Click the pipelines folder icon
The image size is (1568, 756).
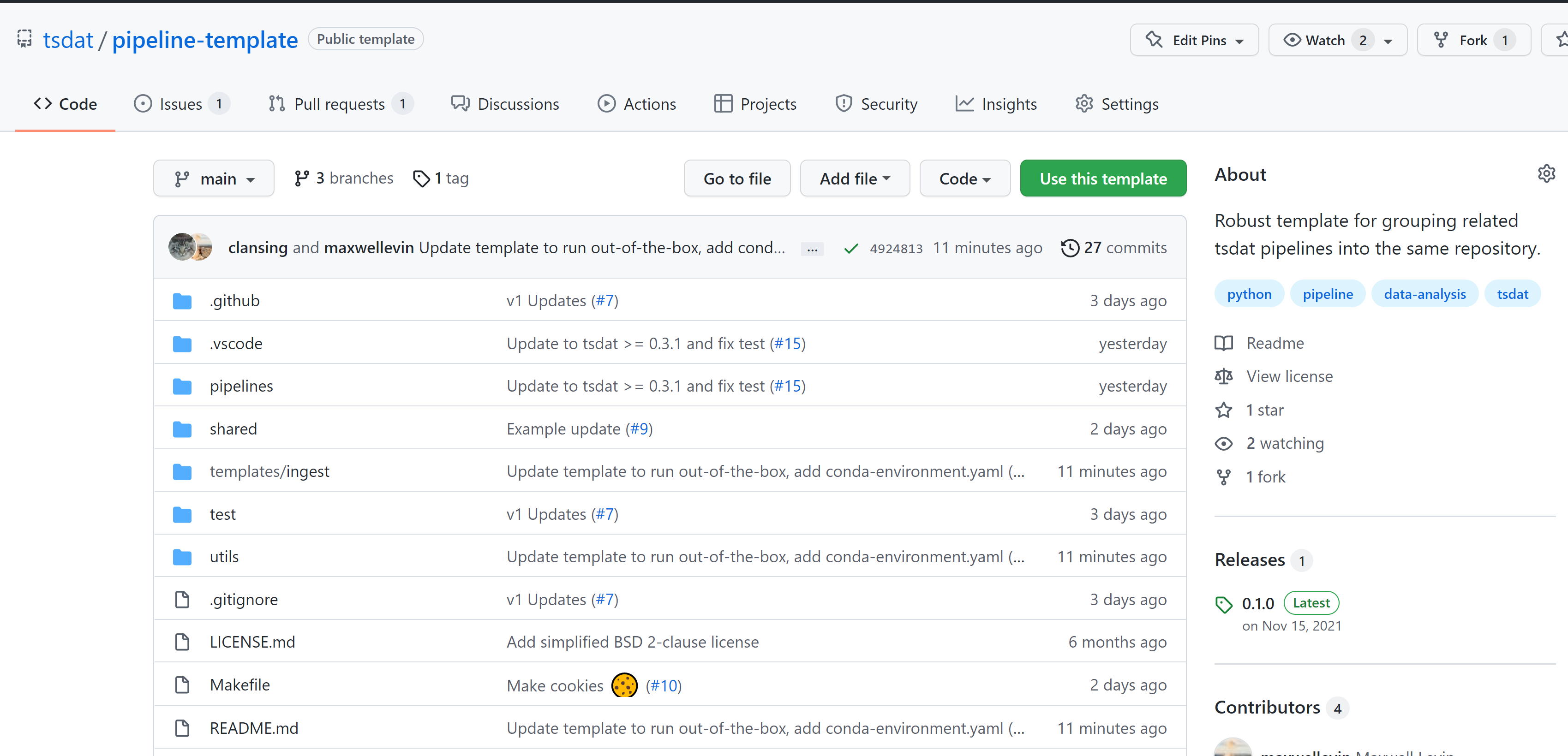[182, 386]
